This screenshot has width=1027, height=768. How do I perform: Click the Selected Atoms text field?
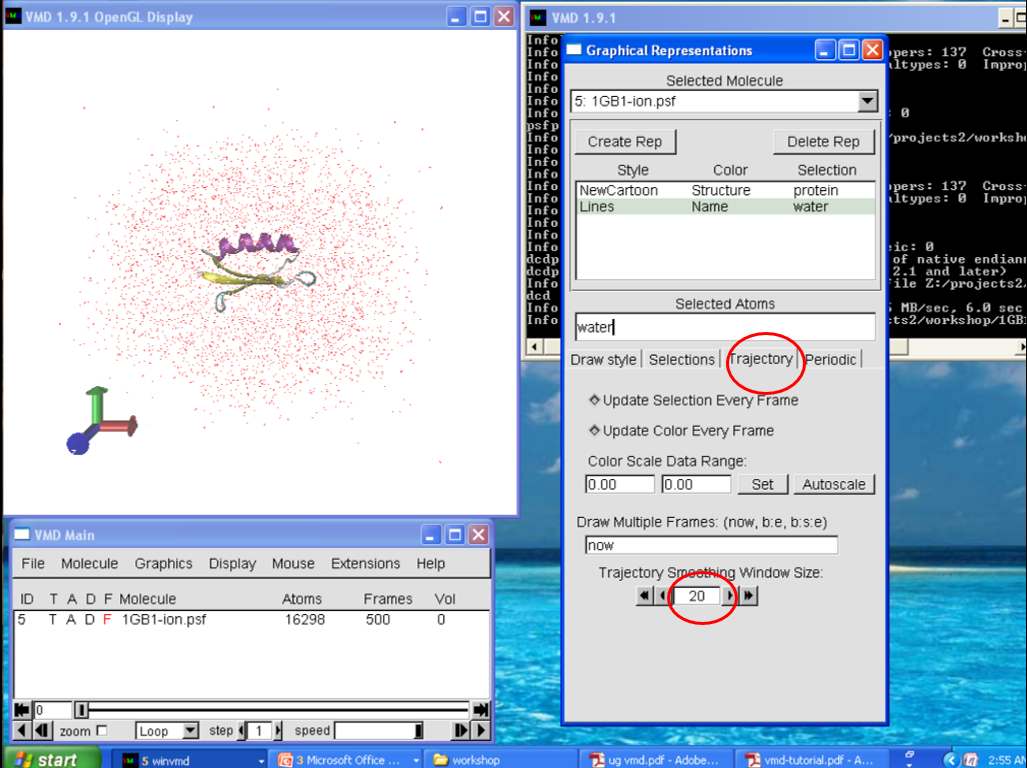725,327
